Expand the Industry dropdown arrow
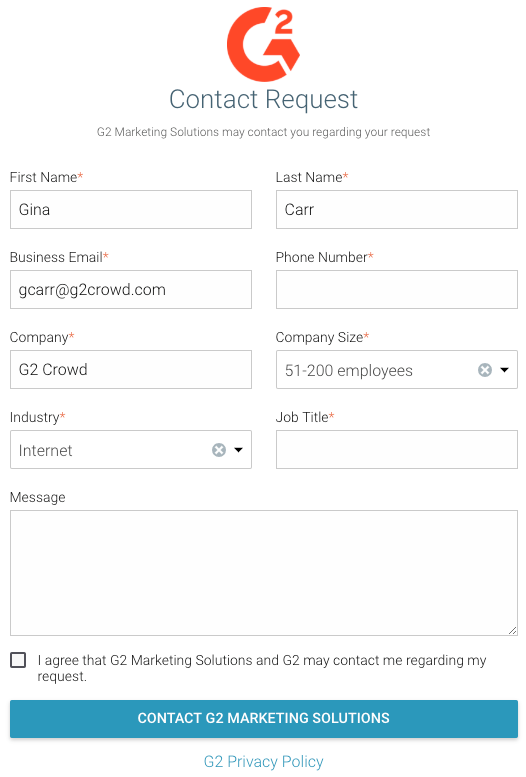Viewport: 526px width, 777px height. tap(238, 450)
